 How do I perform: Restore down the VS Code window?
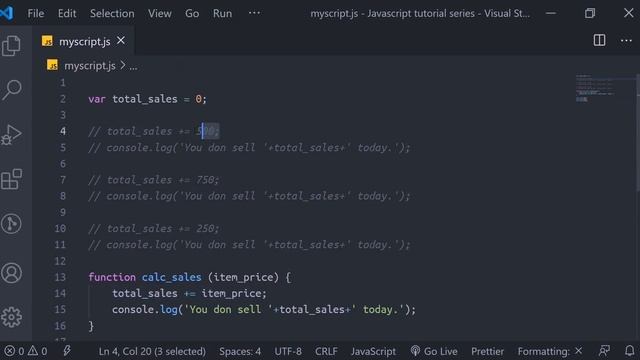click(590, 13)
